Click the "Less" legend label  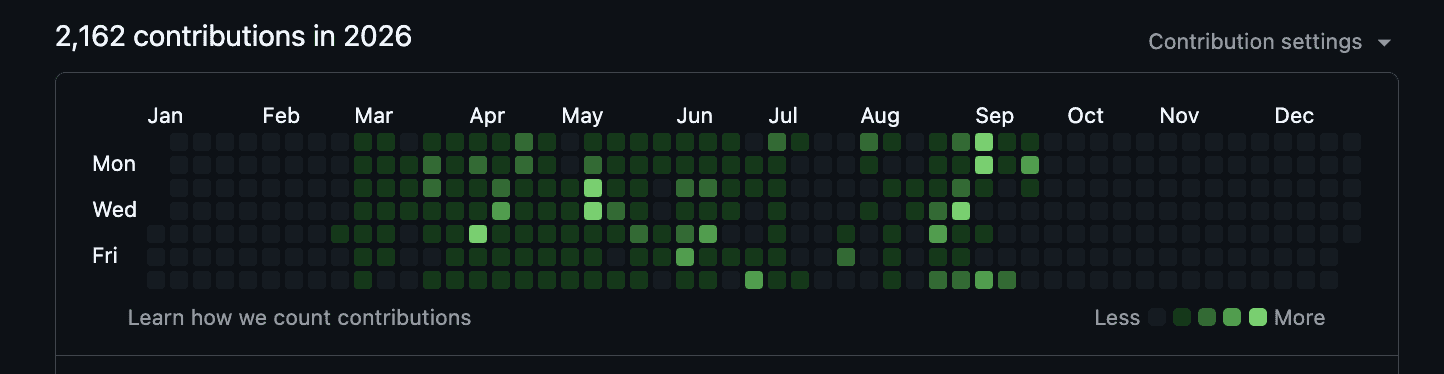coord(1117,318)
